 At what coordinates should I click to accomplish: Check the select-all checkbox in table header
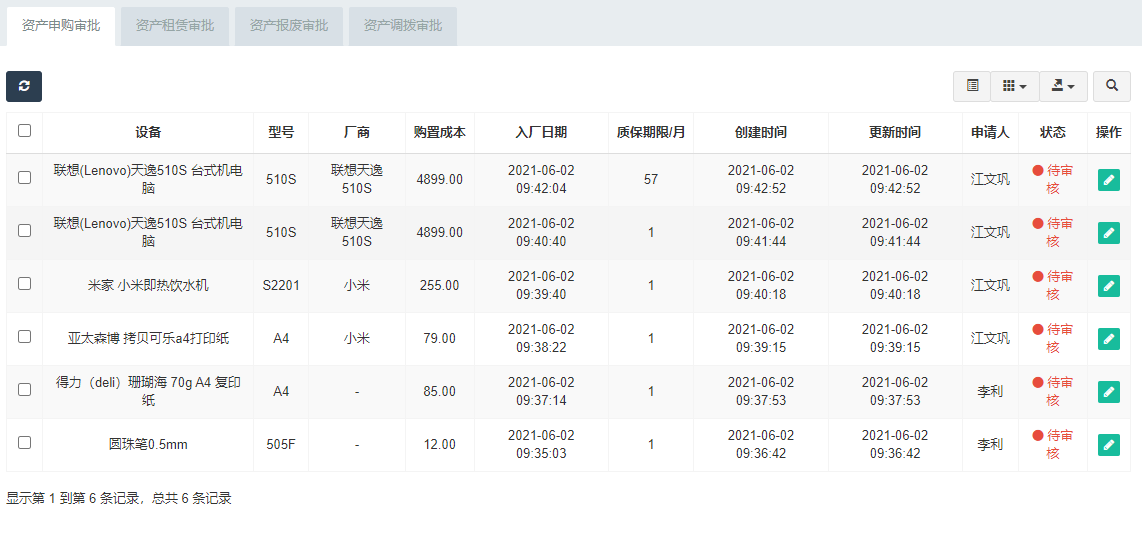25,130
